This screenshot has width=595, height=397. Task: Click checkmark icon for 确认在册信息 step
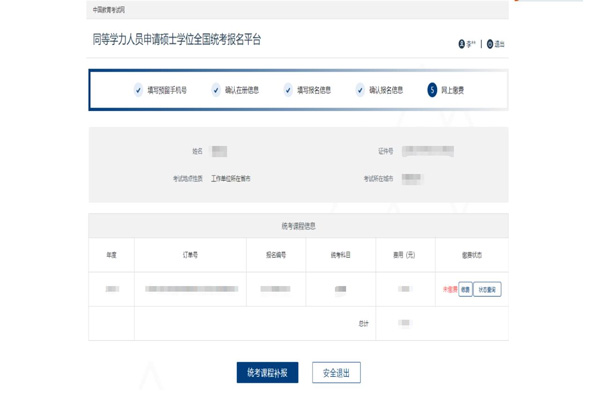tap(216, 90)
